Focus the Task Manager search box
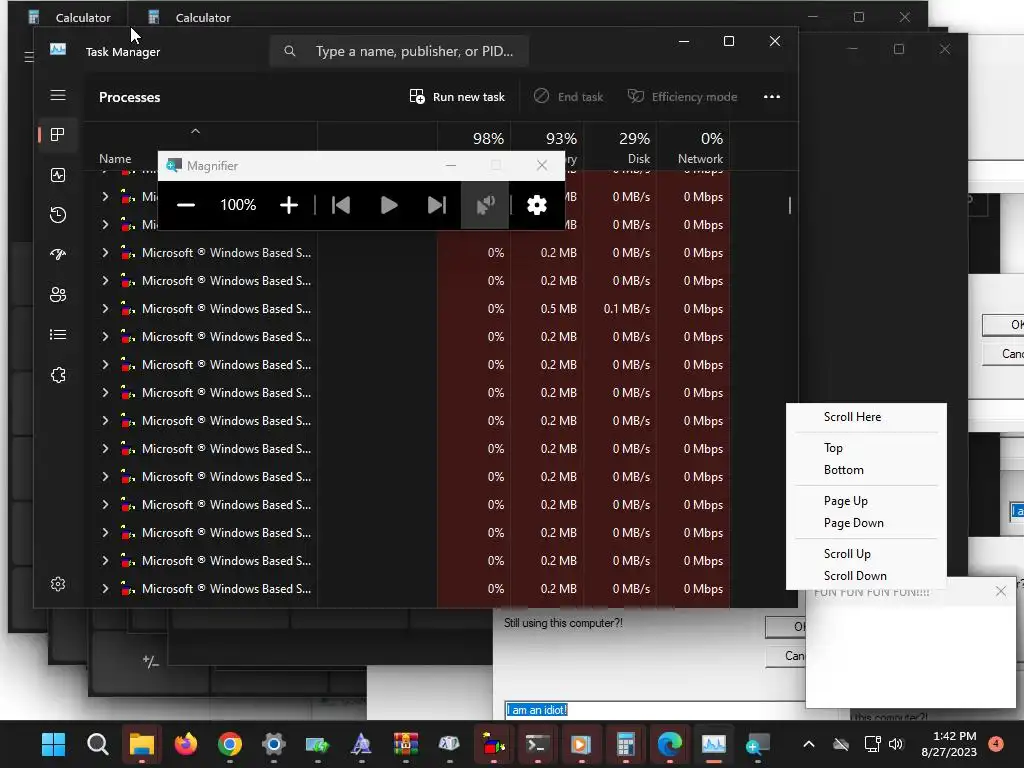 [x=399, y=51]
